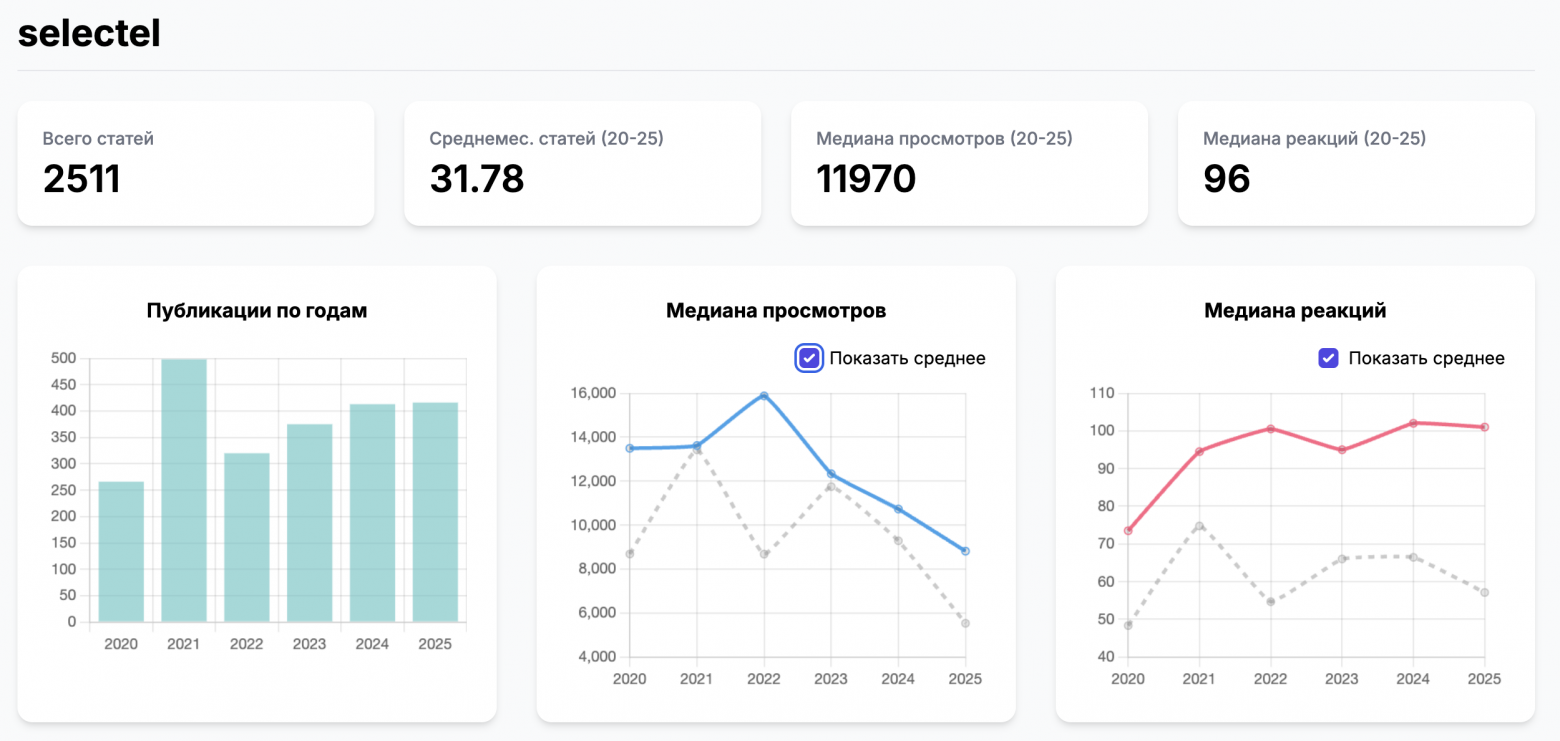Click the Медиана просмотров (20-25) card label
Screen dimensions: 1560x741
(944, 139)
